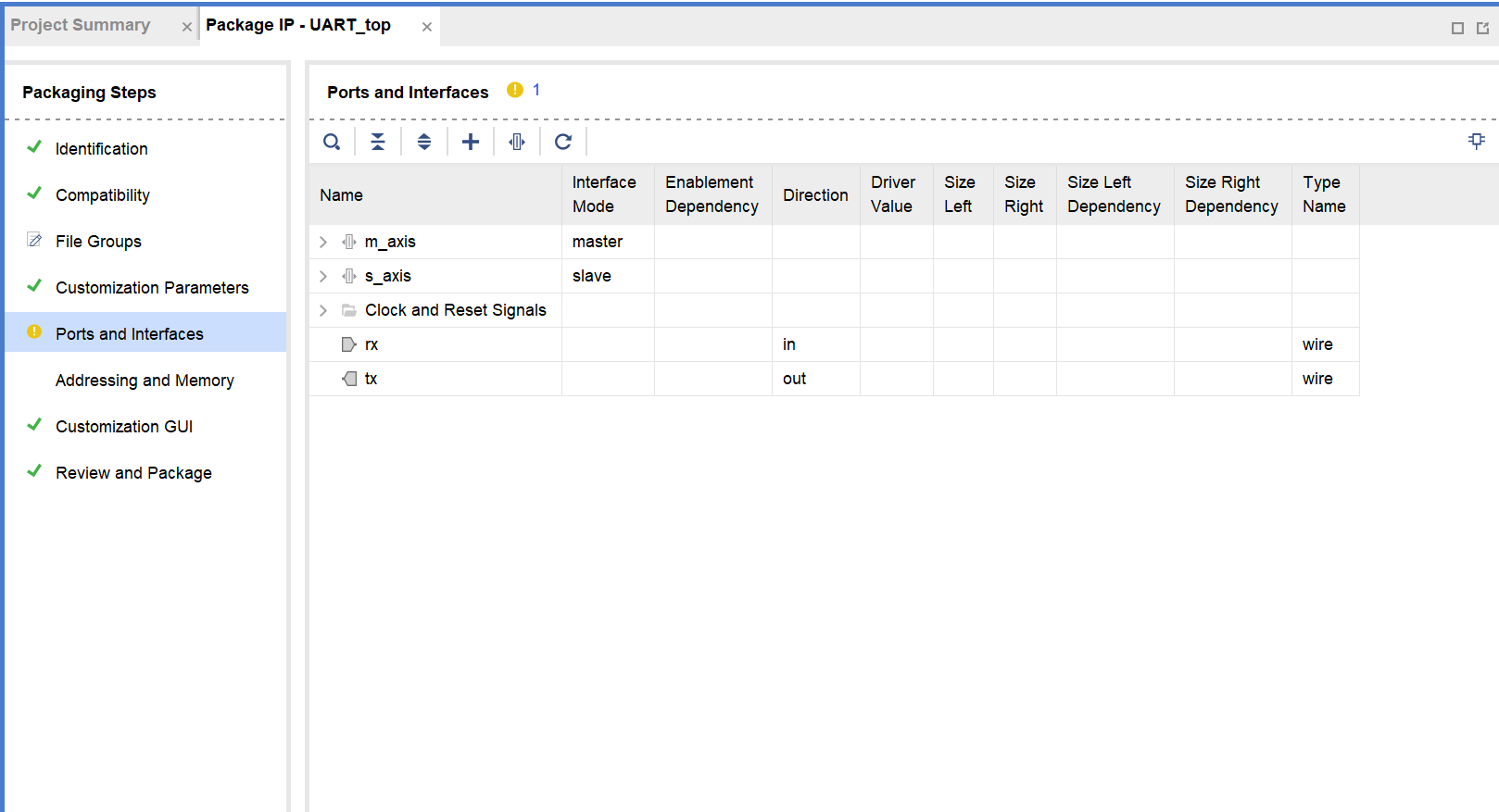Viewport: 1499px width, 812px height.
Task: Go to the File Groups step
Action: pos(98,242)
